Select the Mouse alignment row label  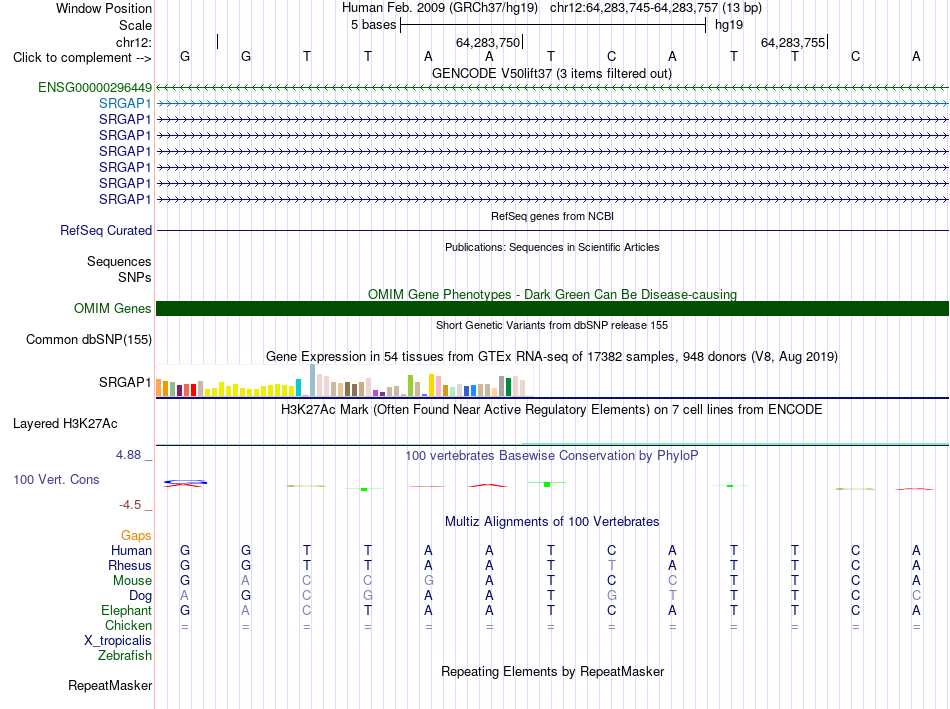(132, 581)
